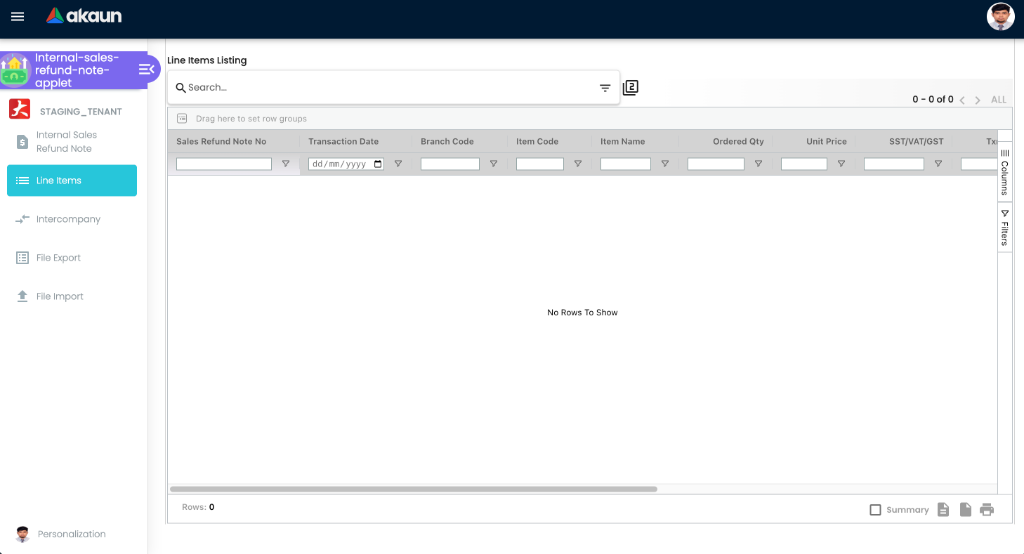Screen dimensions: 1024x554
Task: Open SST/VAT/GST filter menu
Action: [x=938, y=164]
